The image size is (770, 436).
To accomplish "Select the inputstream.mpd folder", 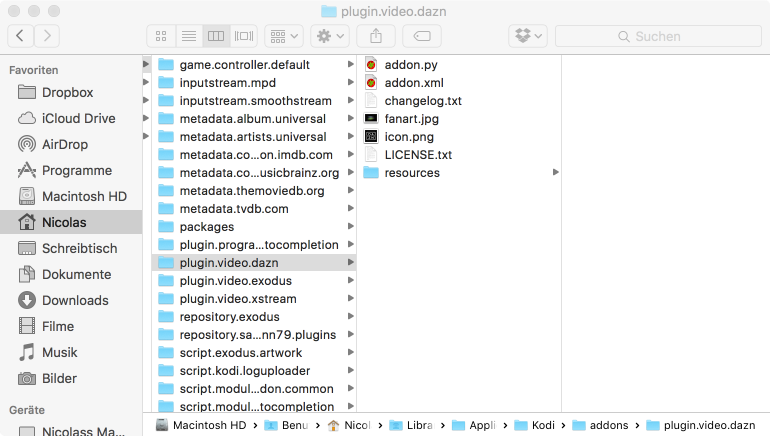I will click(x=254, y=83).
